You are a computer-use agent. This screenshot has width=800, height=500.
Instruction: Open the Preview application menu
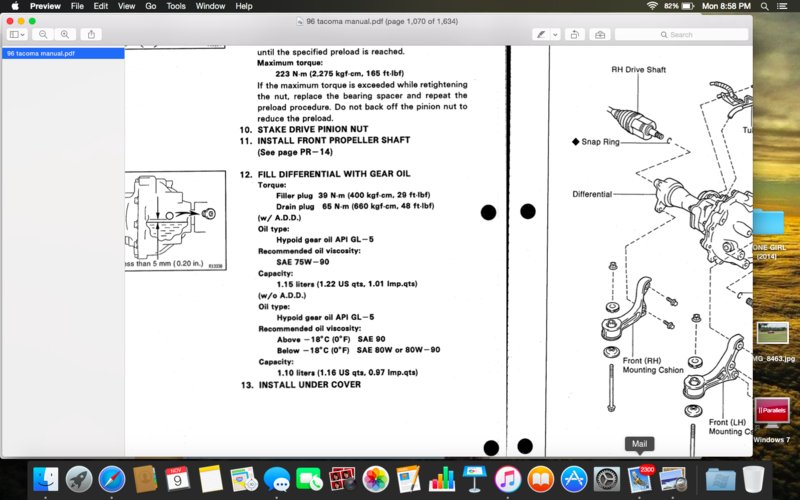tap(45, 6)
